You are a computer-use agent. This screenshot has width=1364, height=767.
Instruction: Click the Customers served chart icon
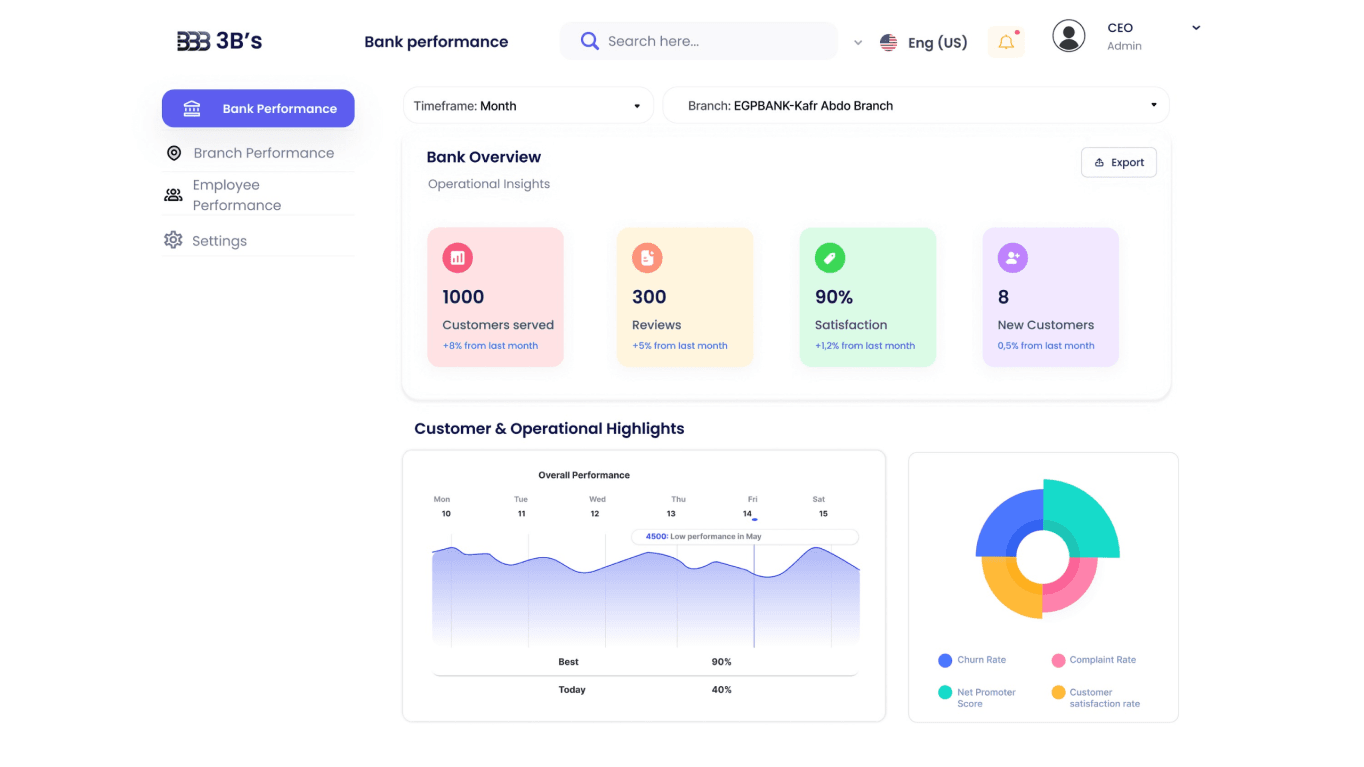457,257
